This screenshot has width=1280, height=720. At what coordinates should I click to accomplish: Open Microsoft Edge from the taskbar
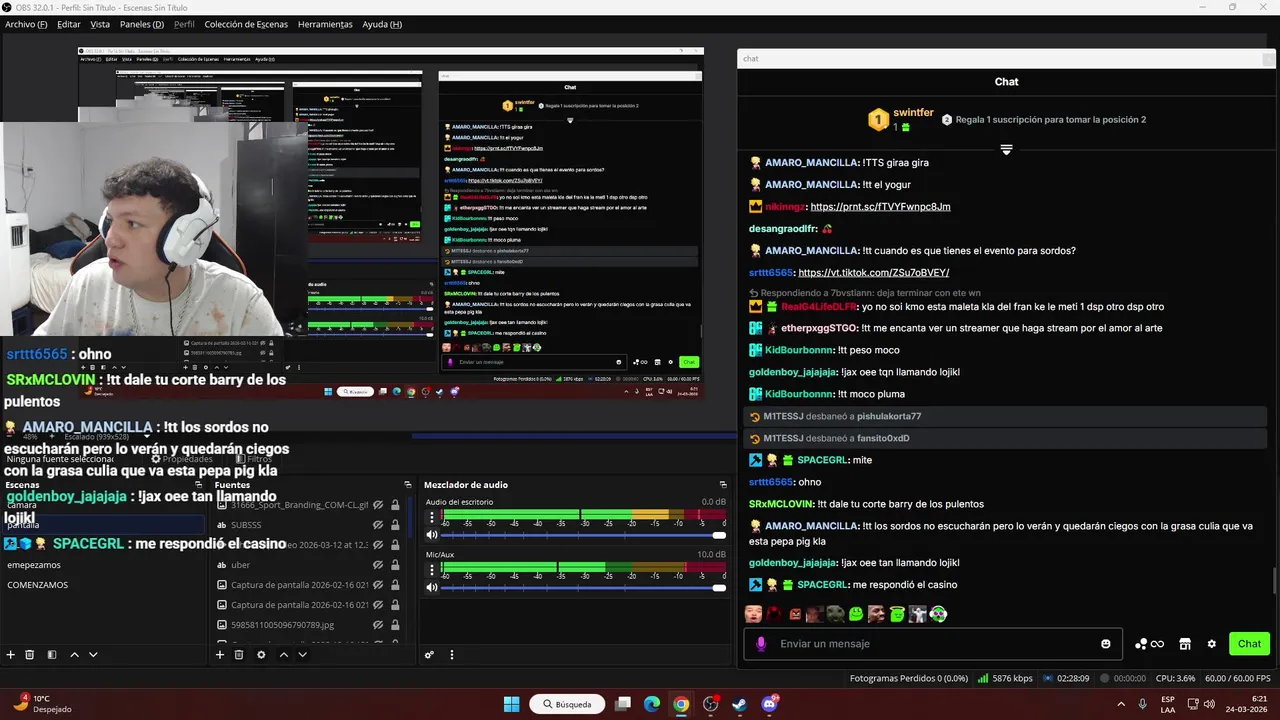pos(652,704)
